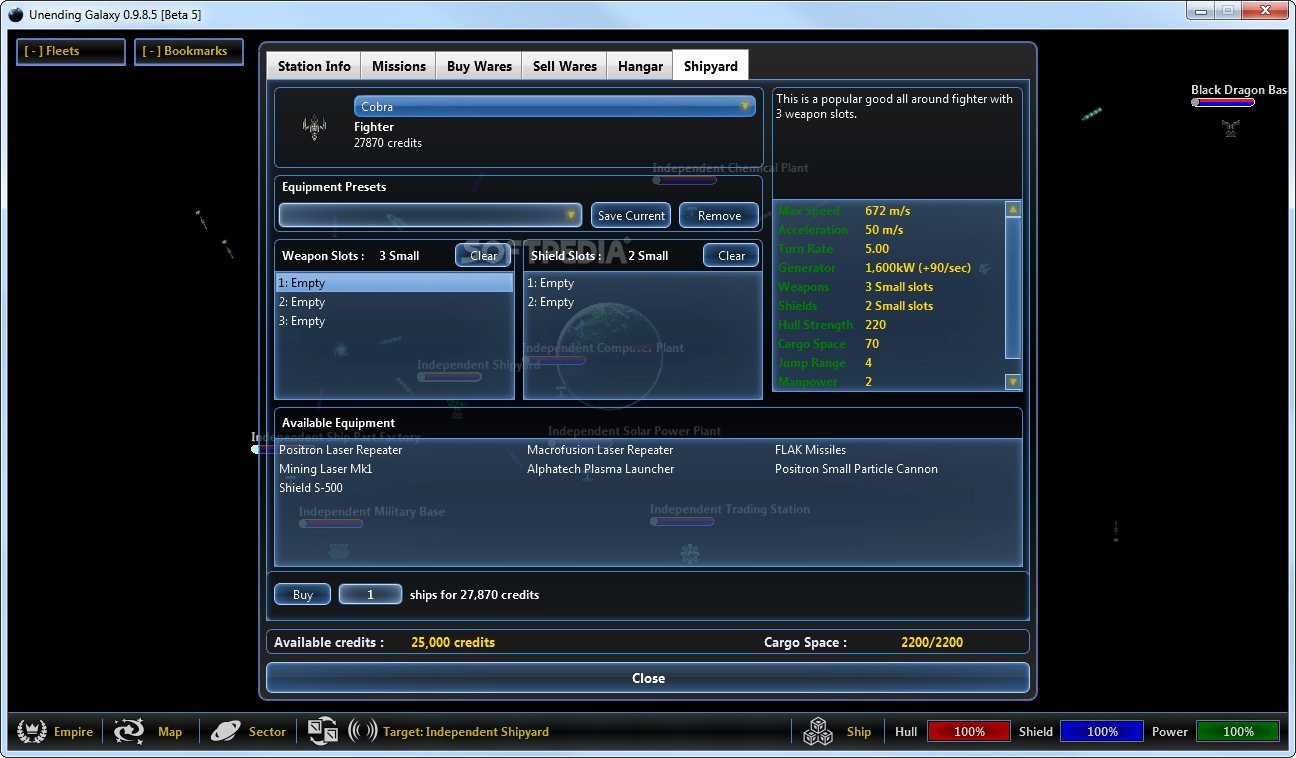Open the Sell Wares tab
The image size is (1296, 758).
(x=564, y=66)
